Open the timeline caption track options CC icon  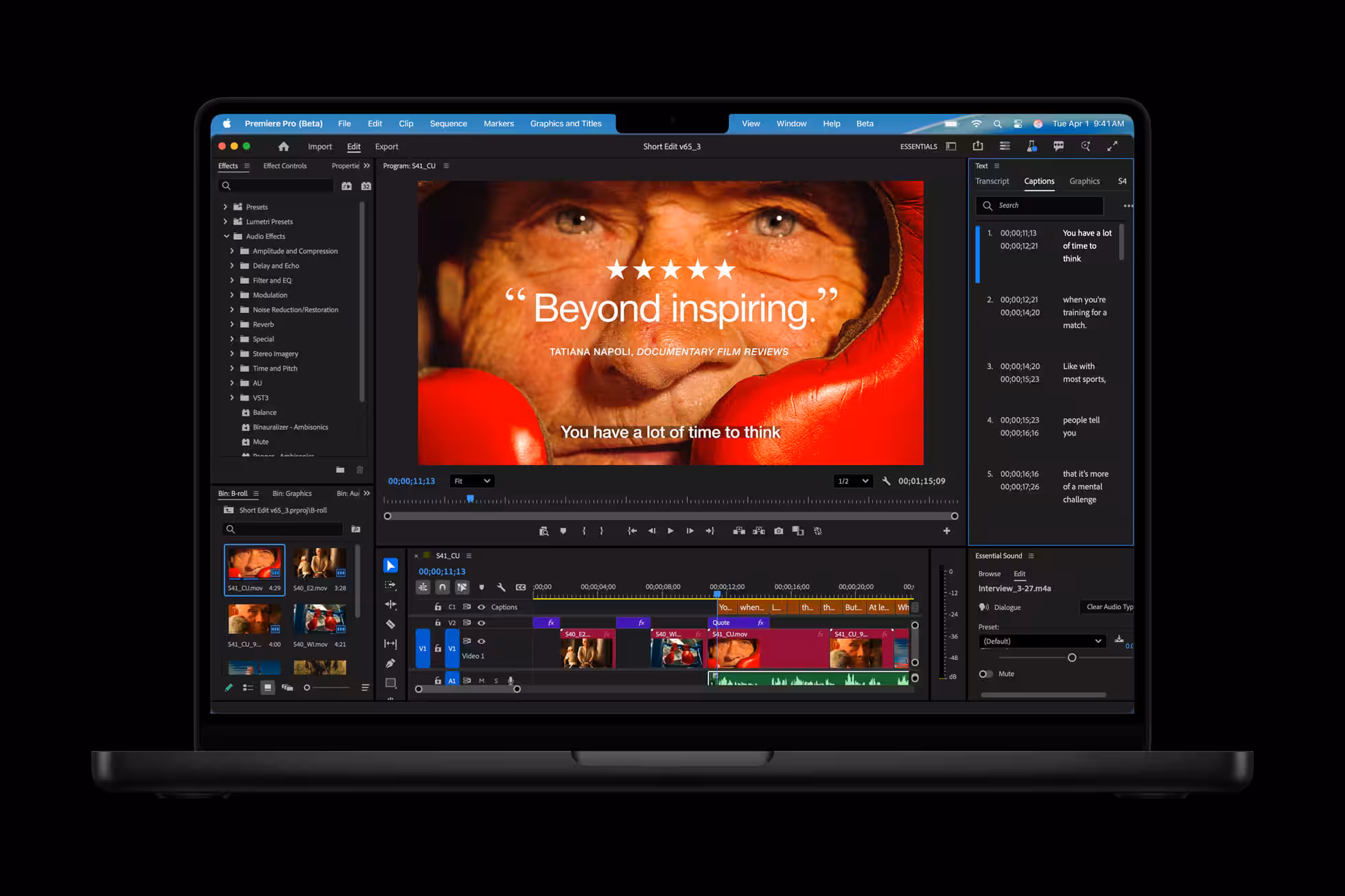[521, 587]
